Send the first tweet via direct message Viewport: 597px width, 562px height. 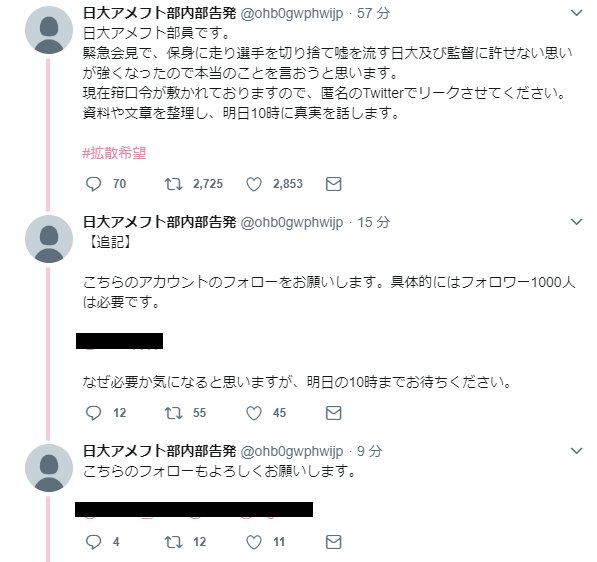click(334, 184)
